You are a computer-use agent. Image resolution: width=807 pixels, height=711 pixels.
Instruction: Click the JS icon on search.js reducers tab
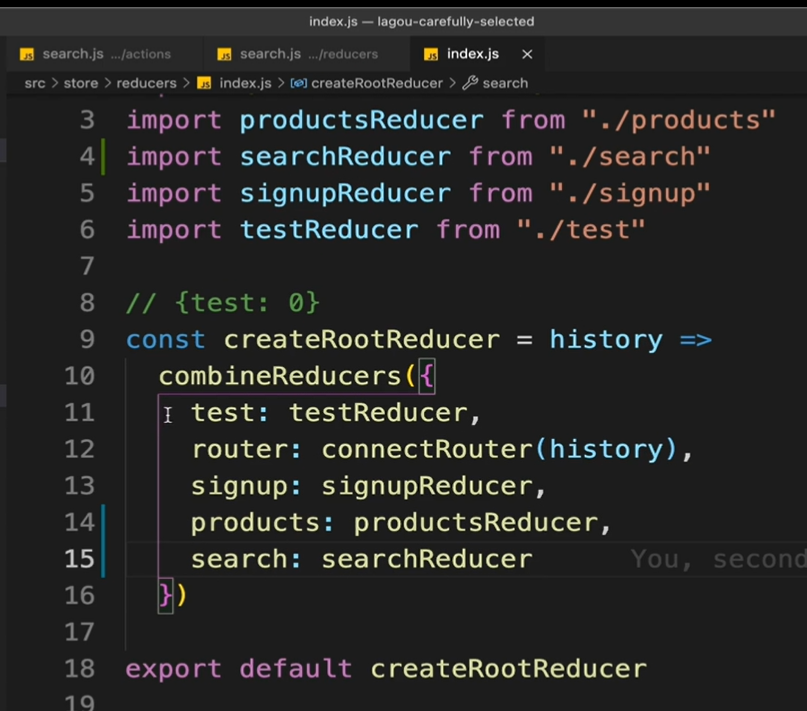(x=225, y=54)
